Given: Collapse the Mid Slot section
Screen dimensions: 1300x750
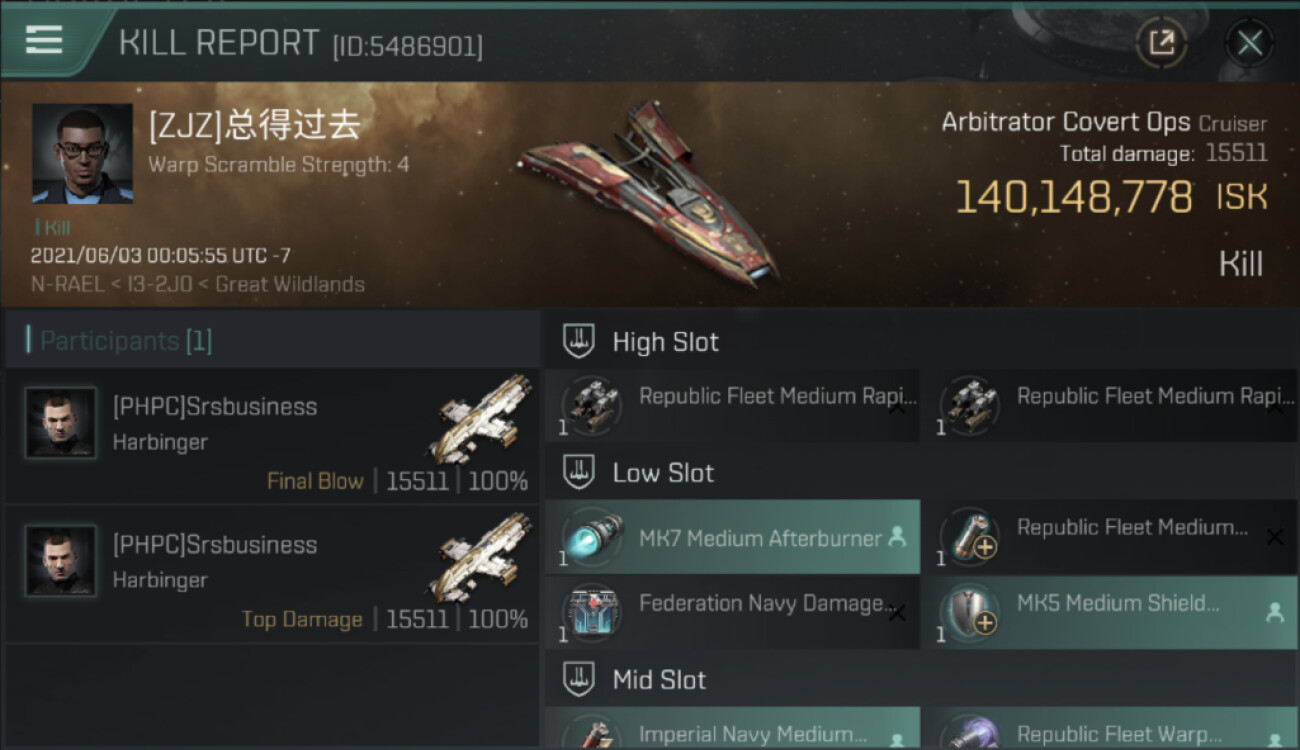Looking at the screenshot, I should 579,680.
